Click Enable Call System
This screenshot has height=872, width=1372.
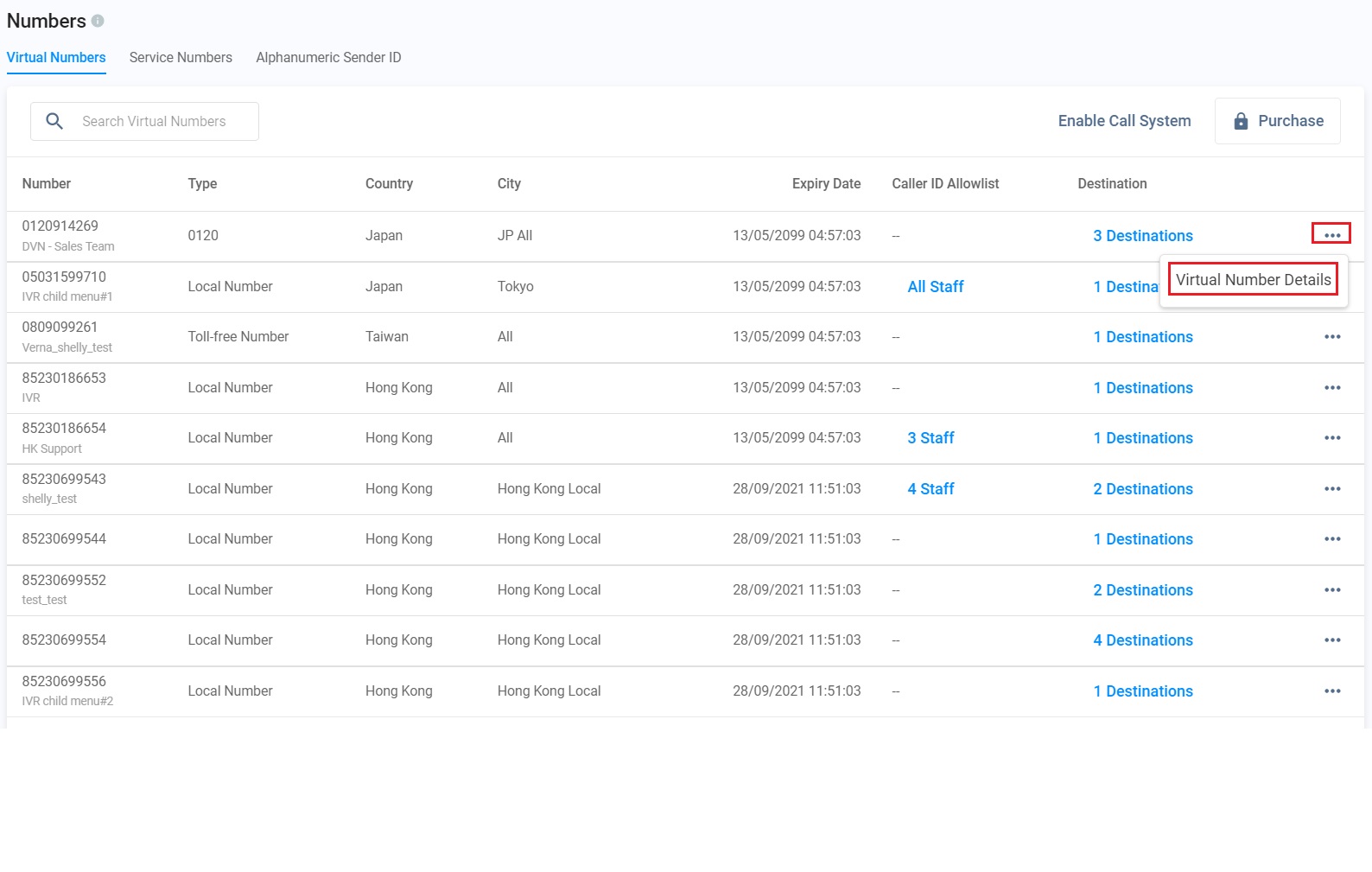pos(1124,121)
